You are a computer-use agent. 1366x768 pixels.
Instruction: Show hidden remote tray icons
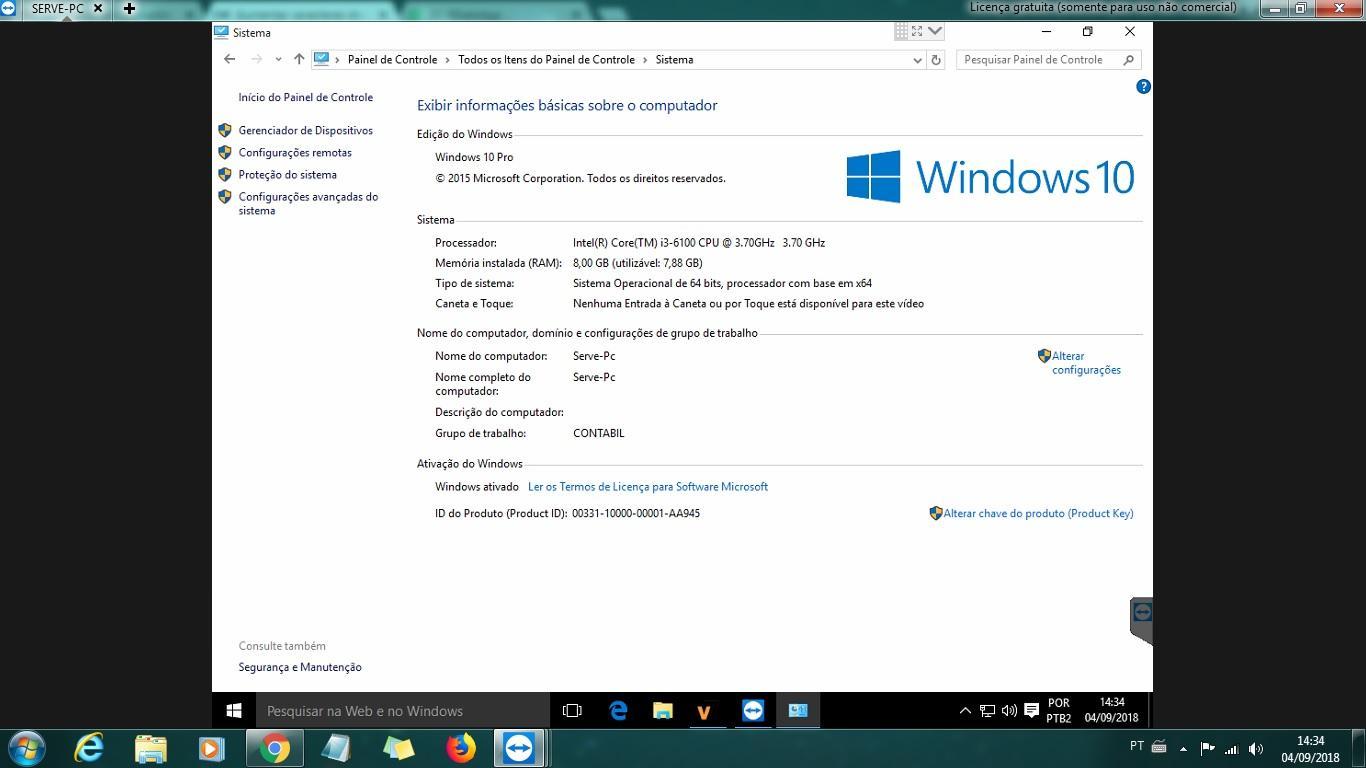pyautogui.click(x=965, y=711)
